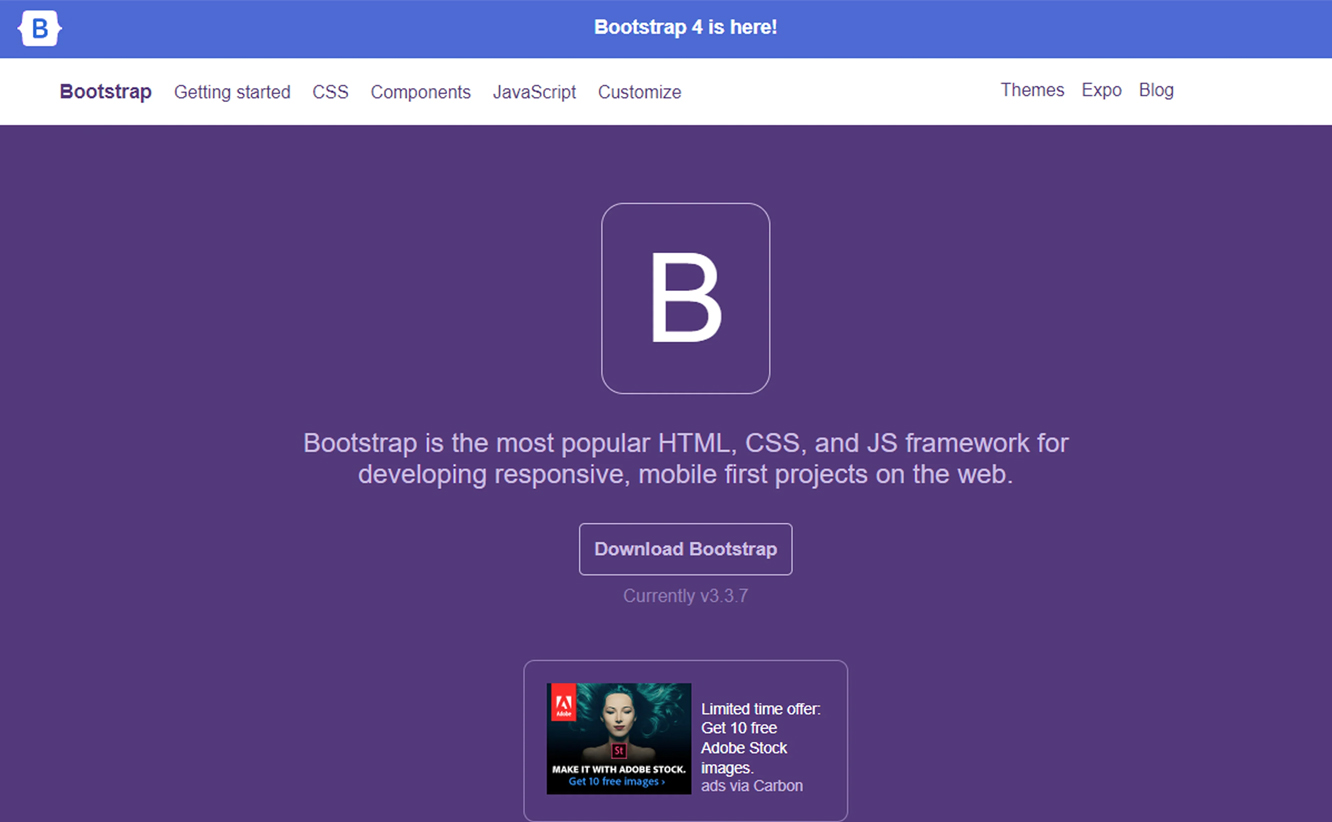
Task: Click the small St icon in the ad image
Action: (x=619, y=750)
